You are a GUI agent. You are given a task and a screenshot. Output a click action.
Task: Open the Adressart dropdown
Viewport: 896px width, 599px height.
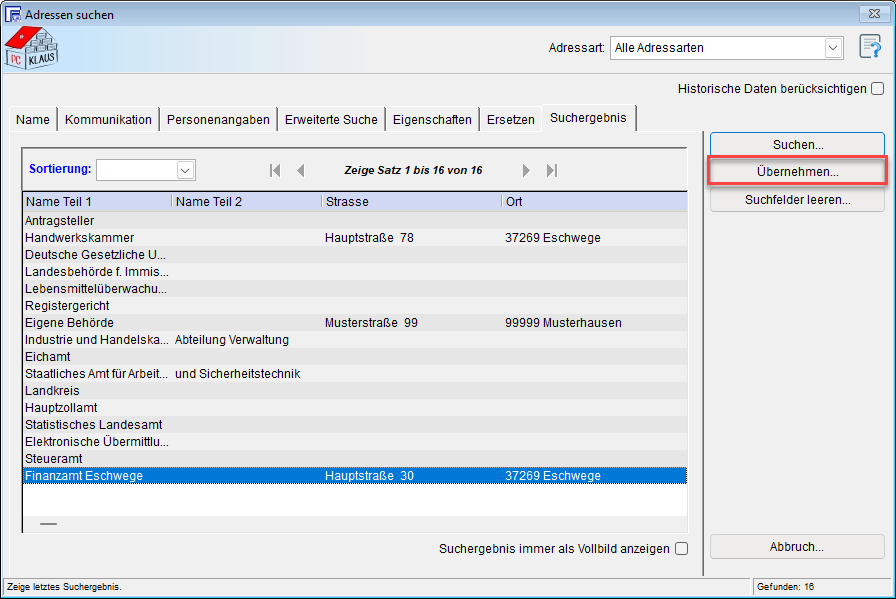832,48
